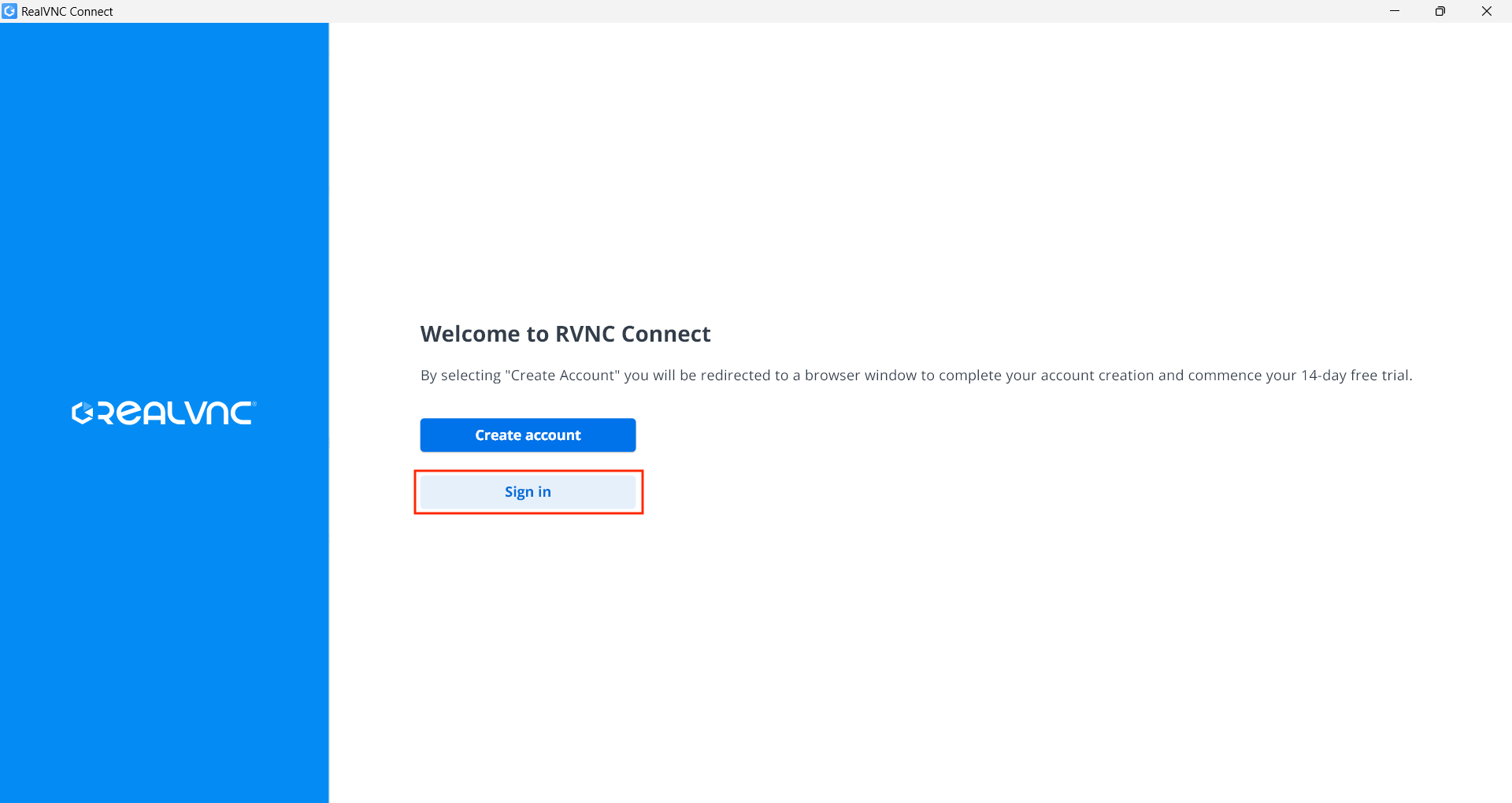Click the 'Welcome to RVNC Connect' heading
Viewport: 1512px width, 803px height.
pos(565,333)
